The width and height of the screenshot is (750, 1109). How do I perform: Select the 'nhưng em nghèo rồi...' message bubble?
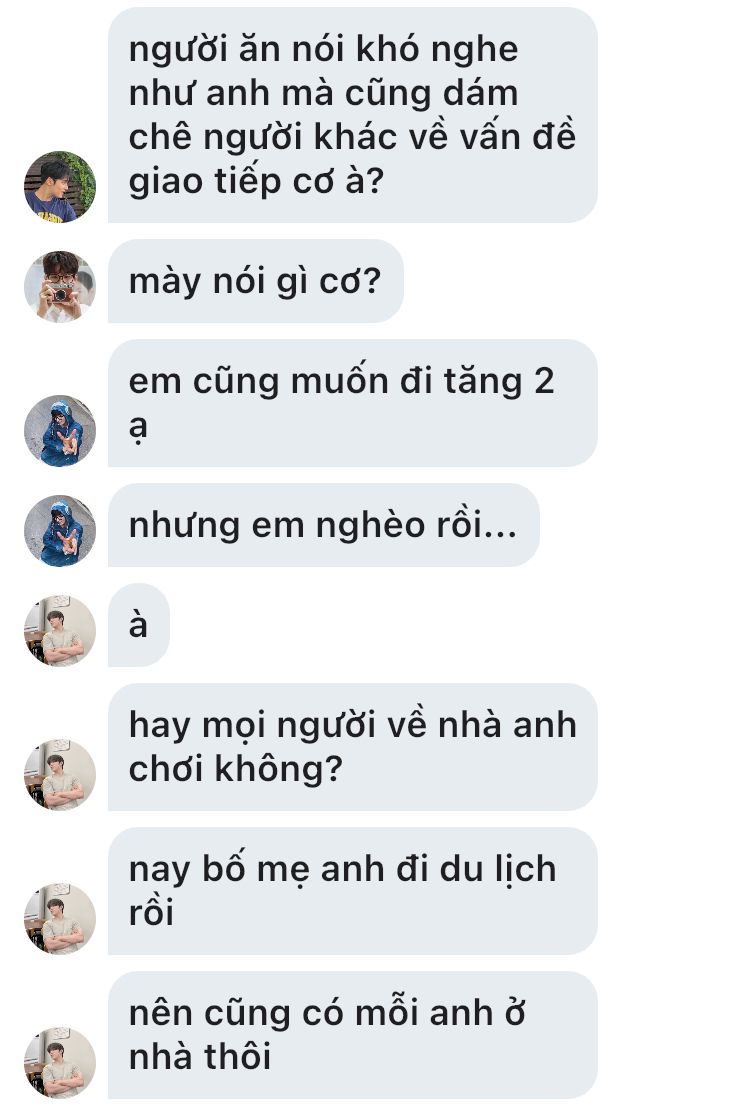pyautogui.click(x=323, y=525)
